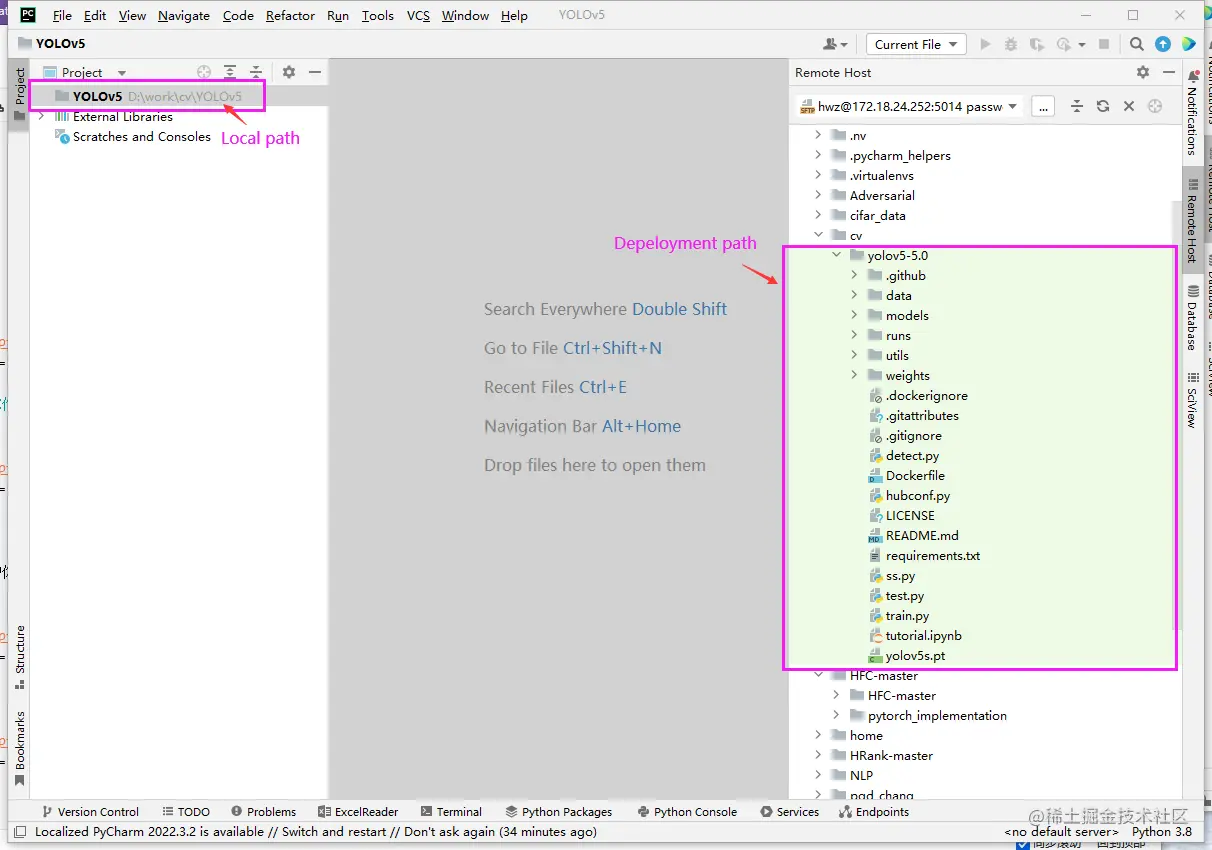
Task: Open the Code With Me user icon
Action: (835, 44)
